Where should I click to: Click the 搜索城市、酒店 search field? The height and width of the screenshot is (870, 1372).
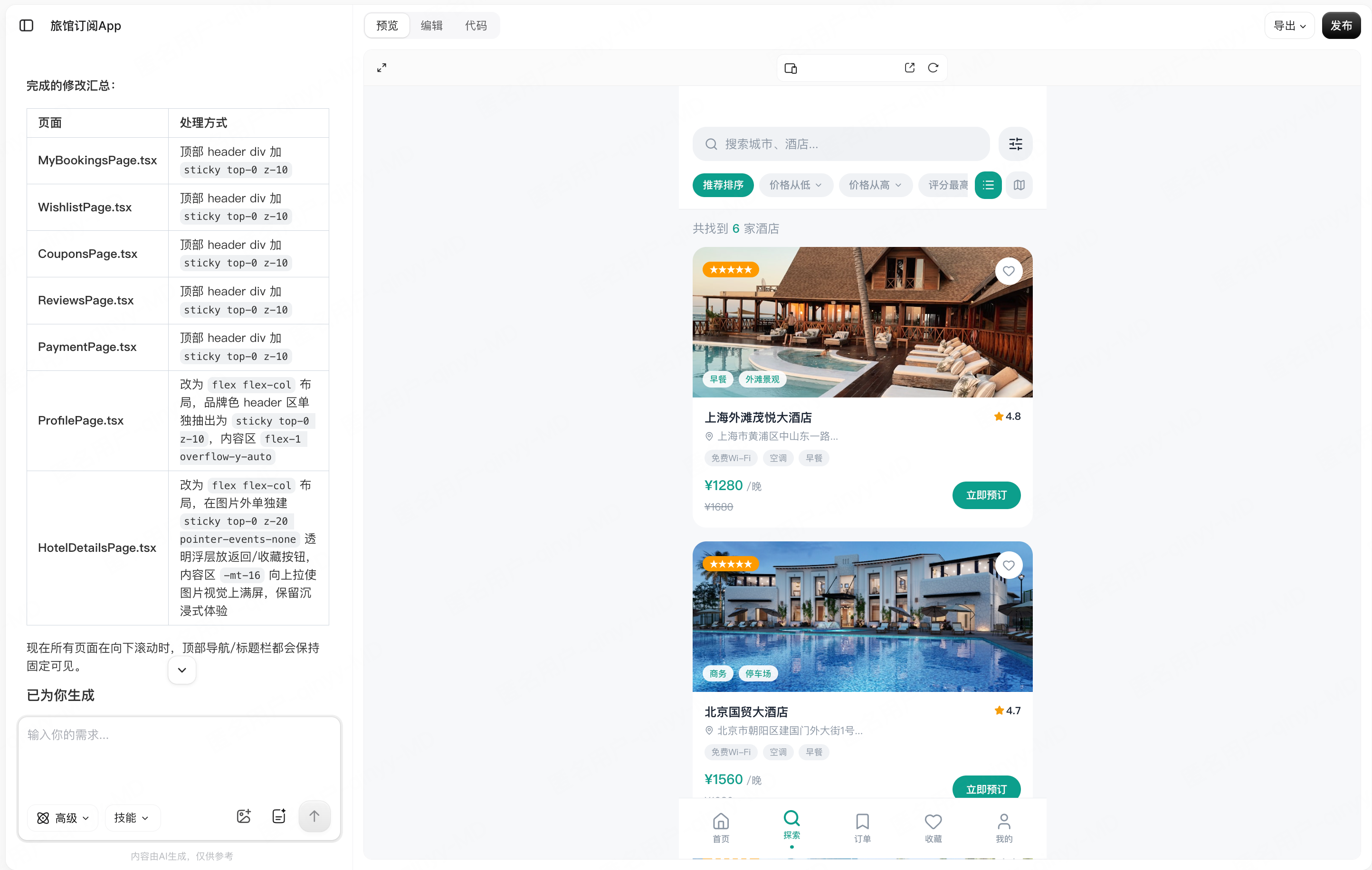(841, 144)
